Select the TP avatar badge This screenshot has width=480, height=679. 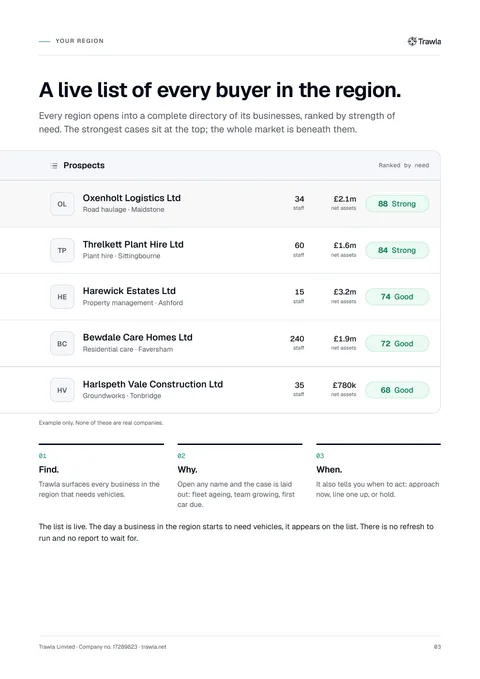[x=62, y=250]
